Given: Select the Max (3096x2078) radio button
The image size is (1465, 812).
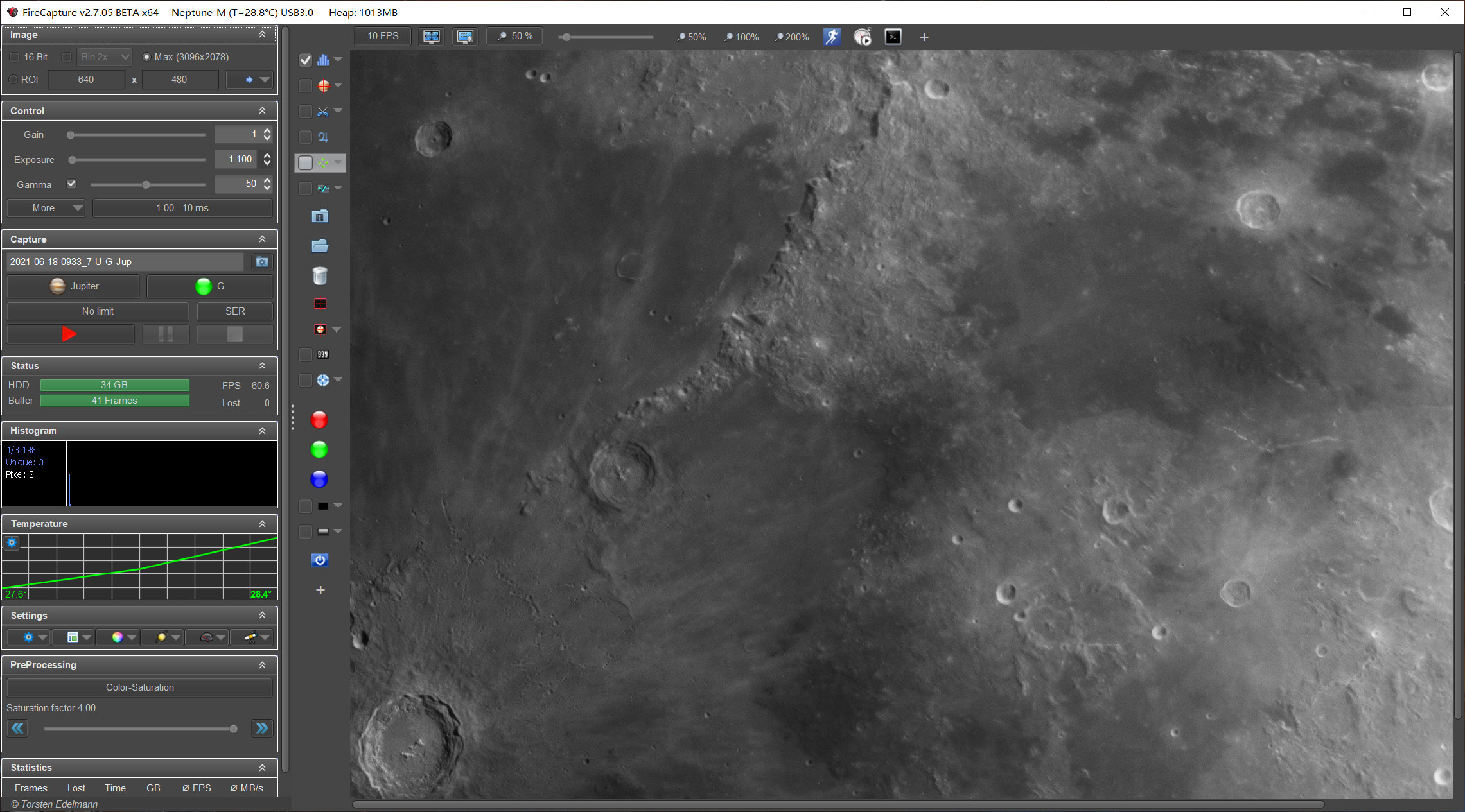Looking at the screenshot, I should click(x=146, y=57).
